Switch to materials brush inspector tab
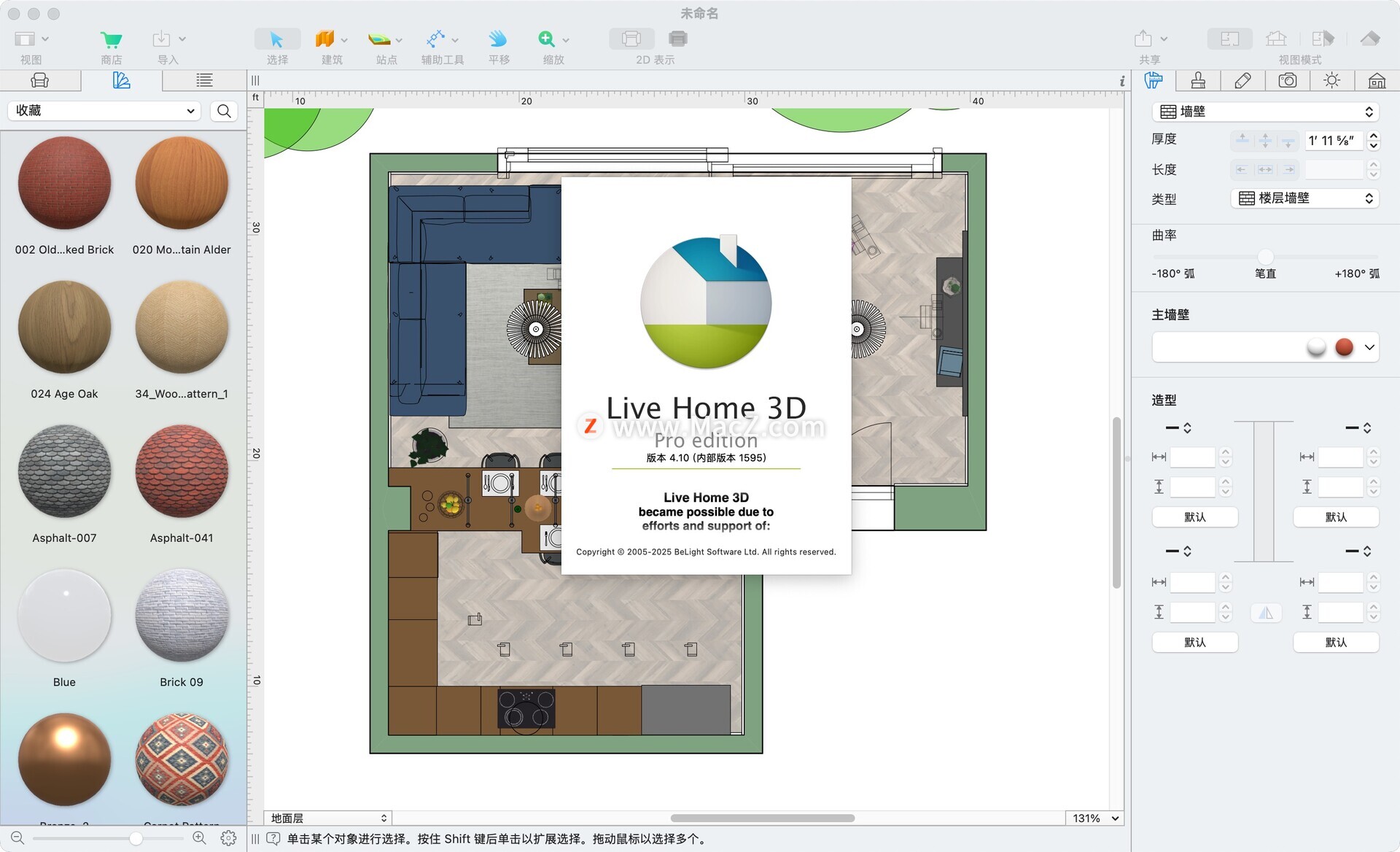The height and width of the screenshot is (852, 1400). pyautogui.click(x=1198, y=81)
